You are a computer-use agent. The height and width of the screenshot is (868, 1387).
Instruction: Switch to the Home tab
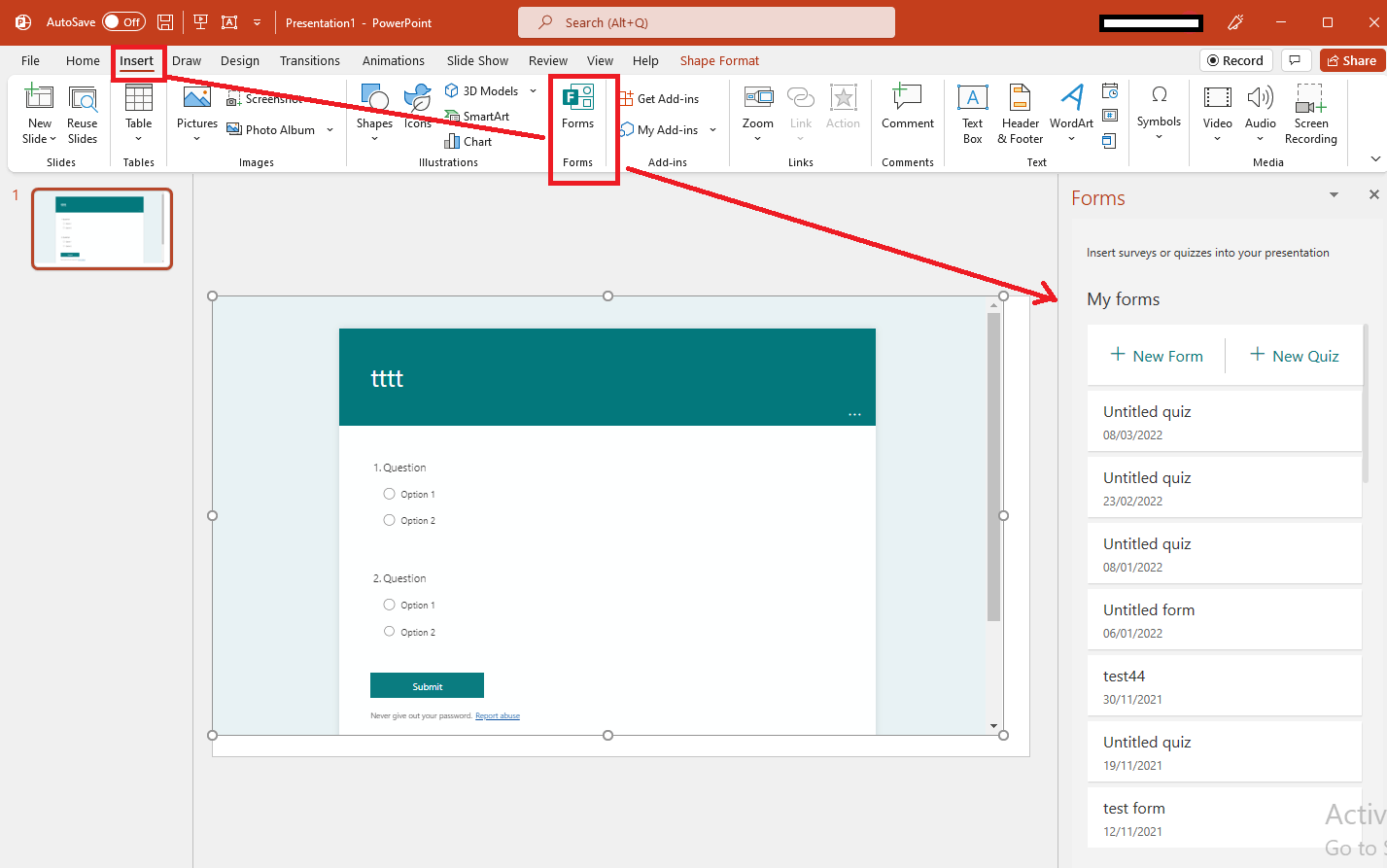point(83,60)
